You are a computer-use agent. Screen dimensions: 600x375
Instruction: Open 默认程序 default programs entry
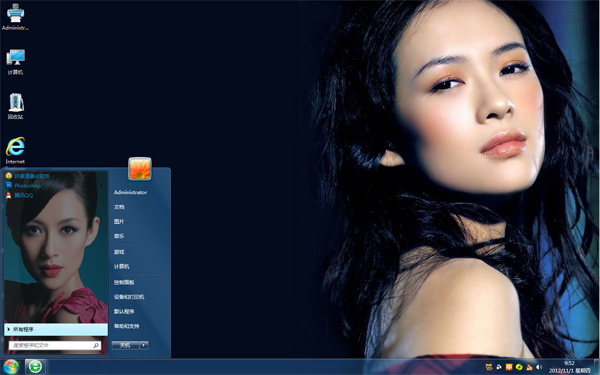(124, 311)
